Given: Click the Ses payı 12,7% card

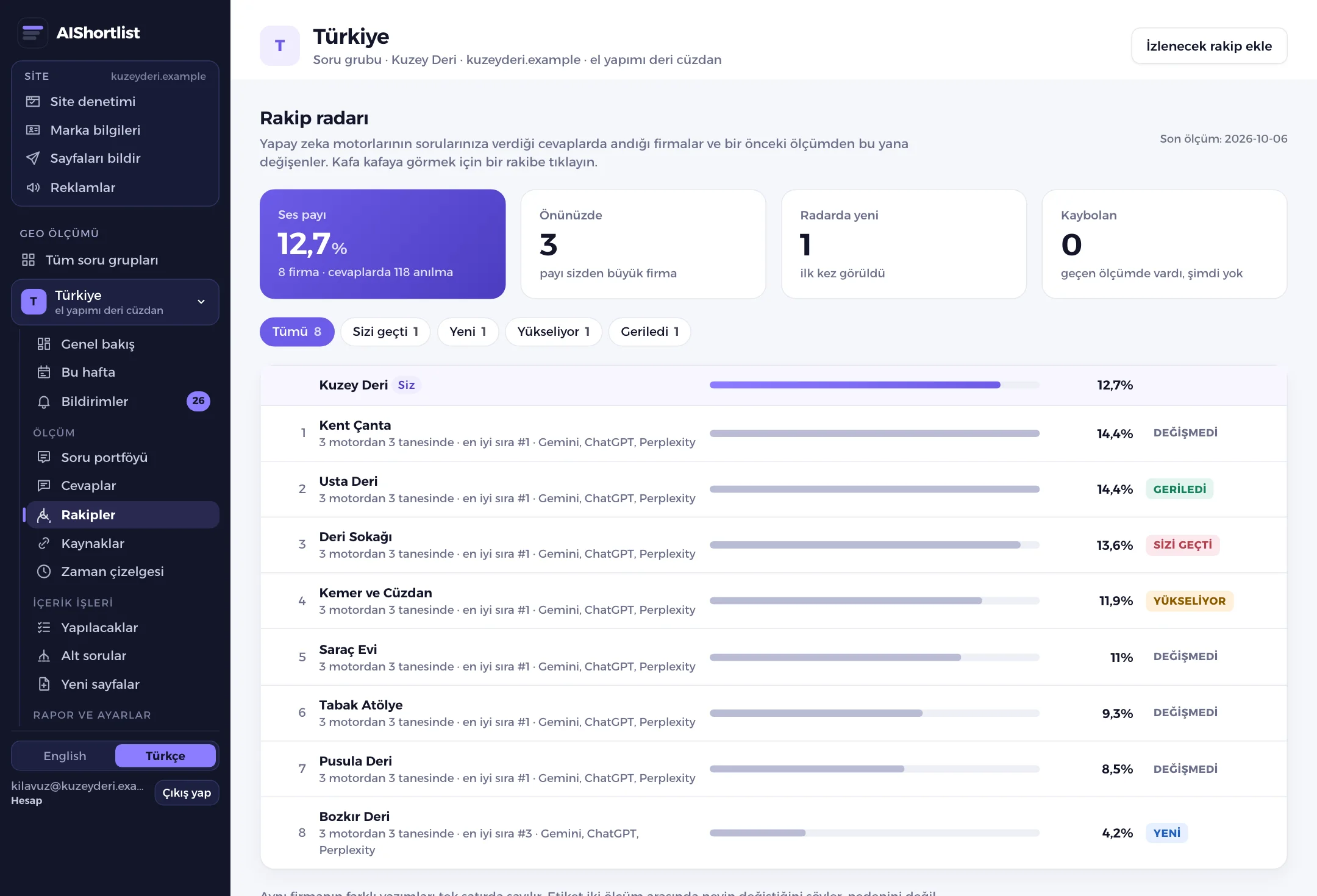Looking at the screenshot, I should [382, 244].
